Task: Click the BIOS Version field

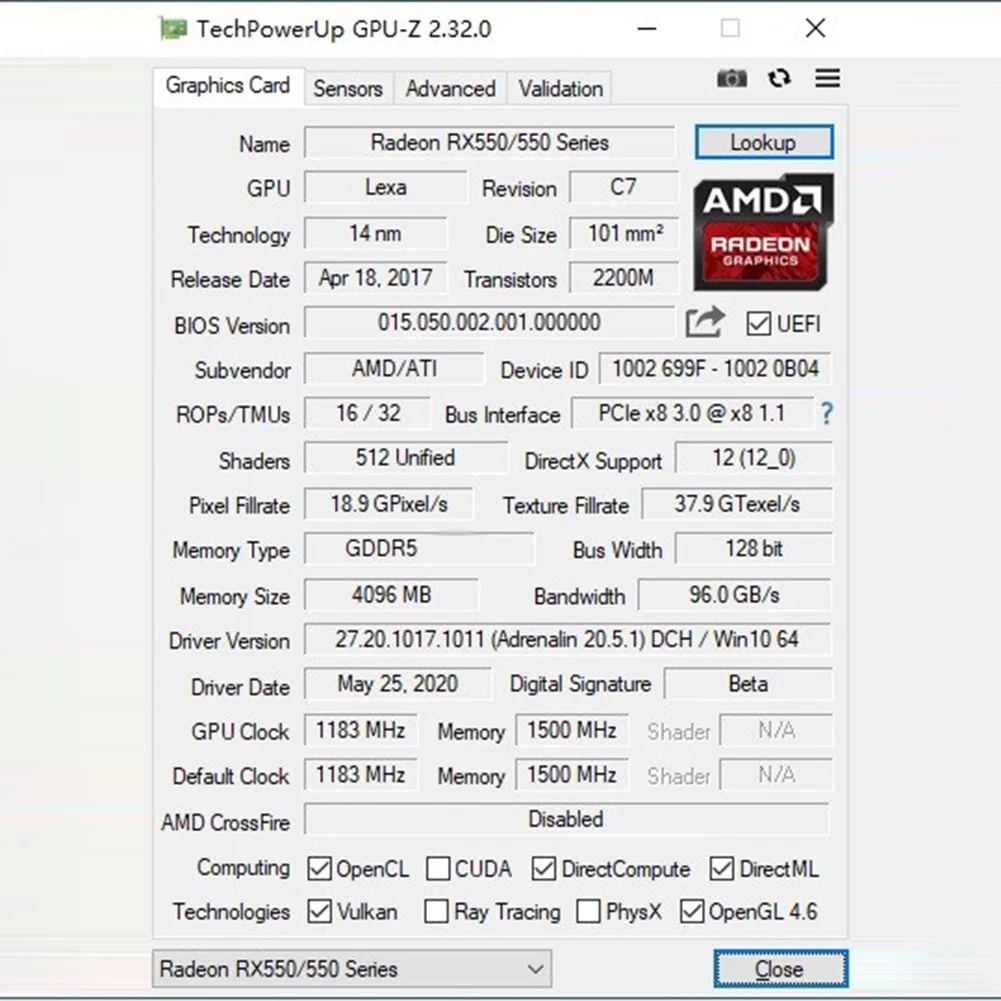Action: [x=489, y=322]
